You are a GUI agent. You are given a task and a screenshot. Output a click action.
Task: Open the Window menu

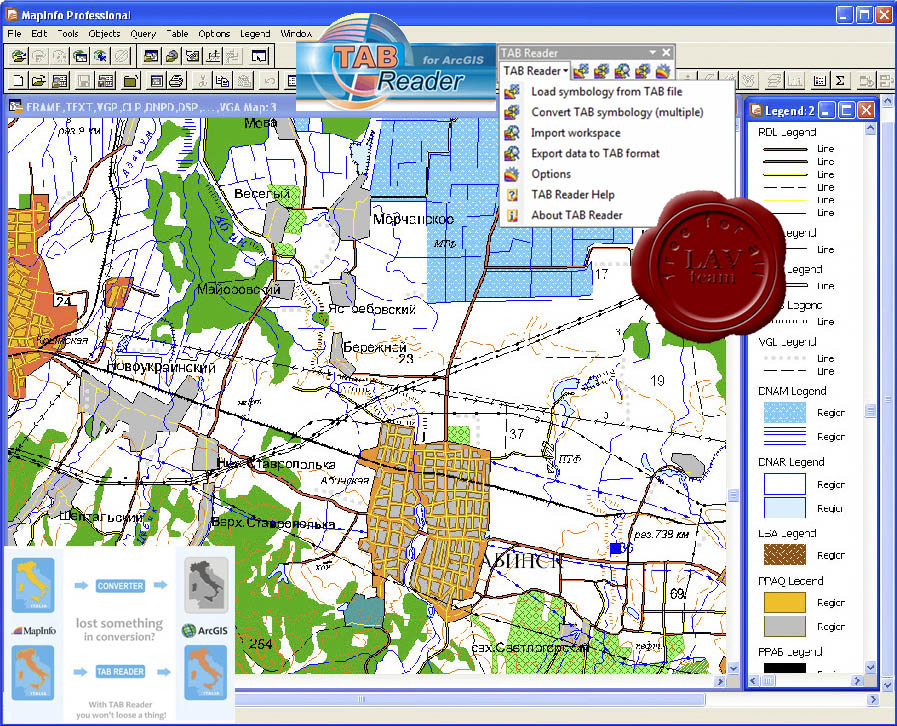point(296,34)
